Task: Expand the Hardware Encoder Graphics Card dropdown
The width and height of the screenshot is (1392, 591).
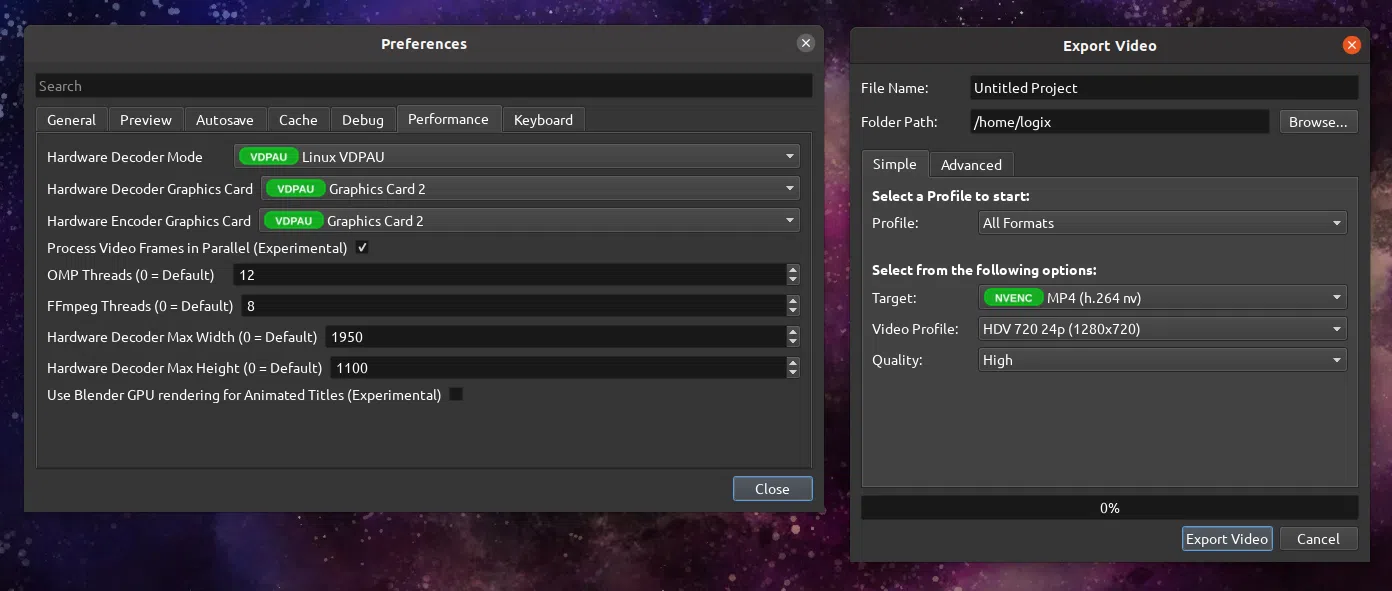Action: (x=529, y=221)
